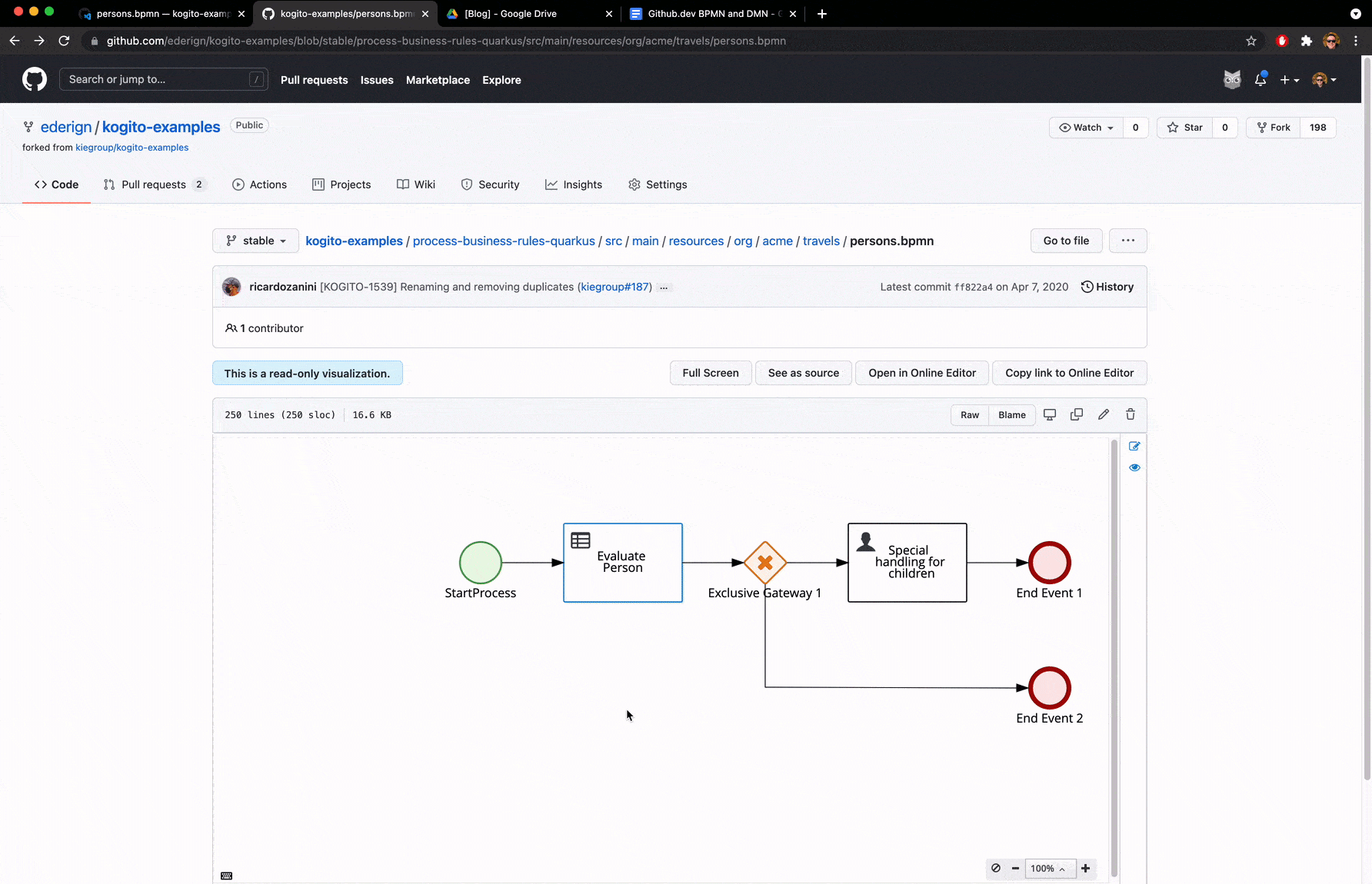Toggle the editor icon in diagram sidebar
The image size is (1372, 884).
point(1134,446)
